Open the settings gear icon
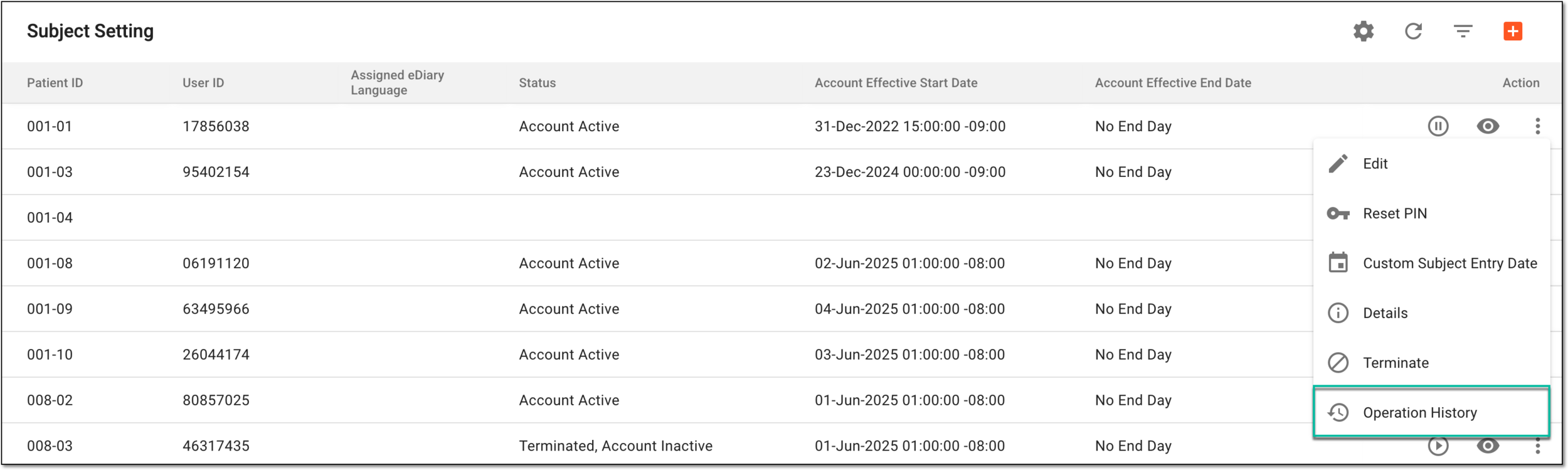 coord(1363,31)
